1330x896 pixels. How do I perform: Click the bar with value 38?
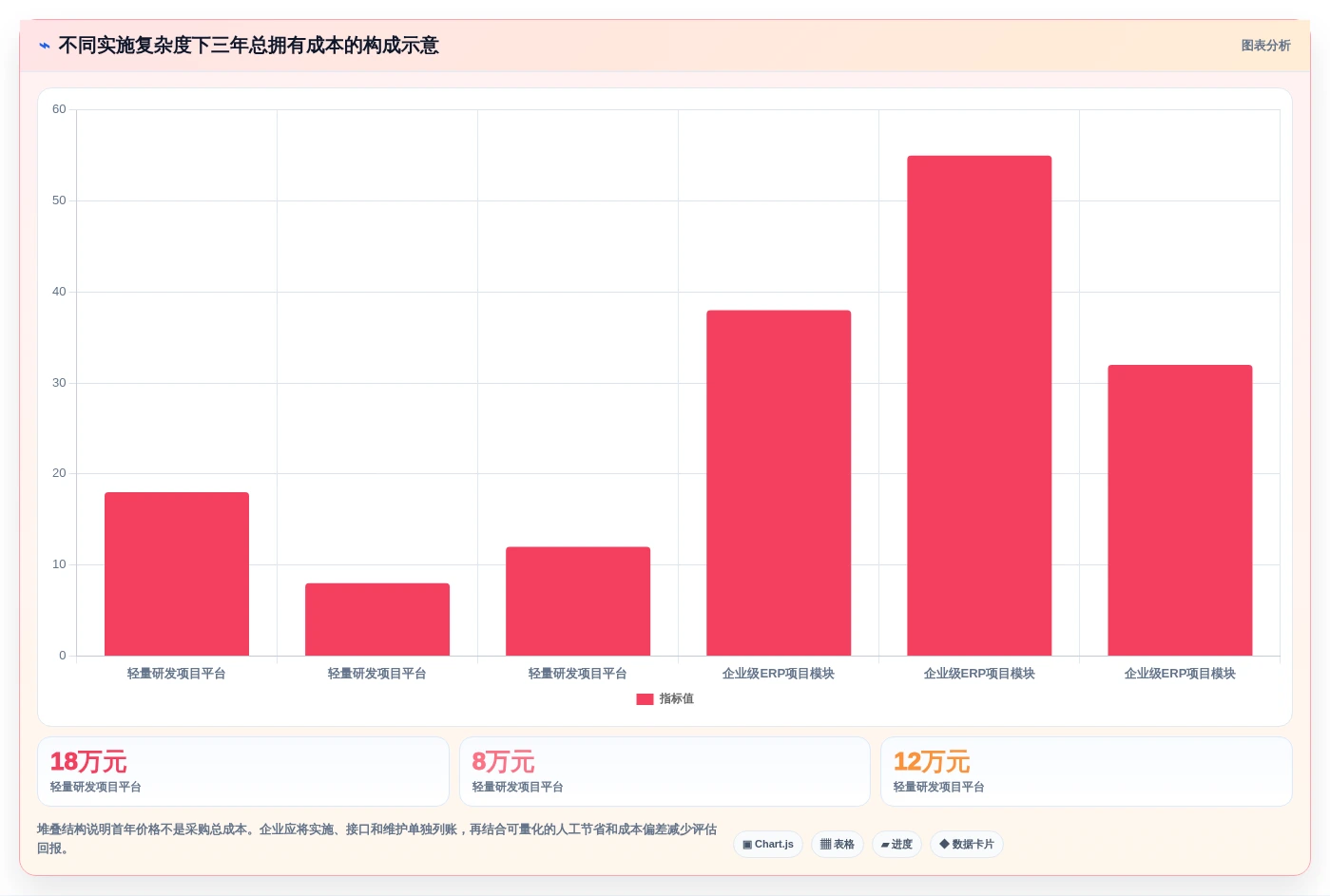pos(779,483)
